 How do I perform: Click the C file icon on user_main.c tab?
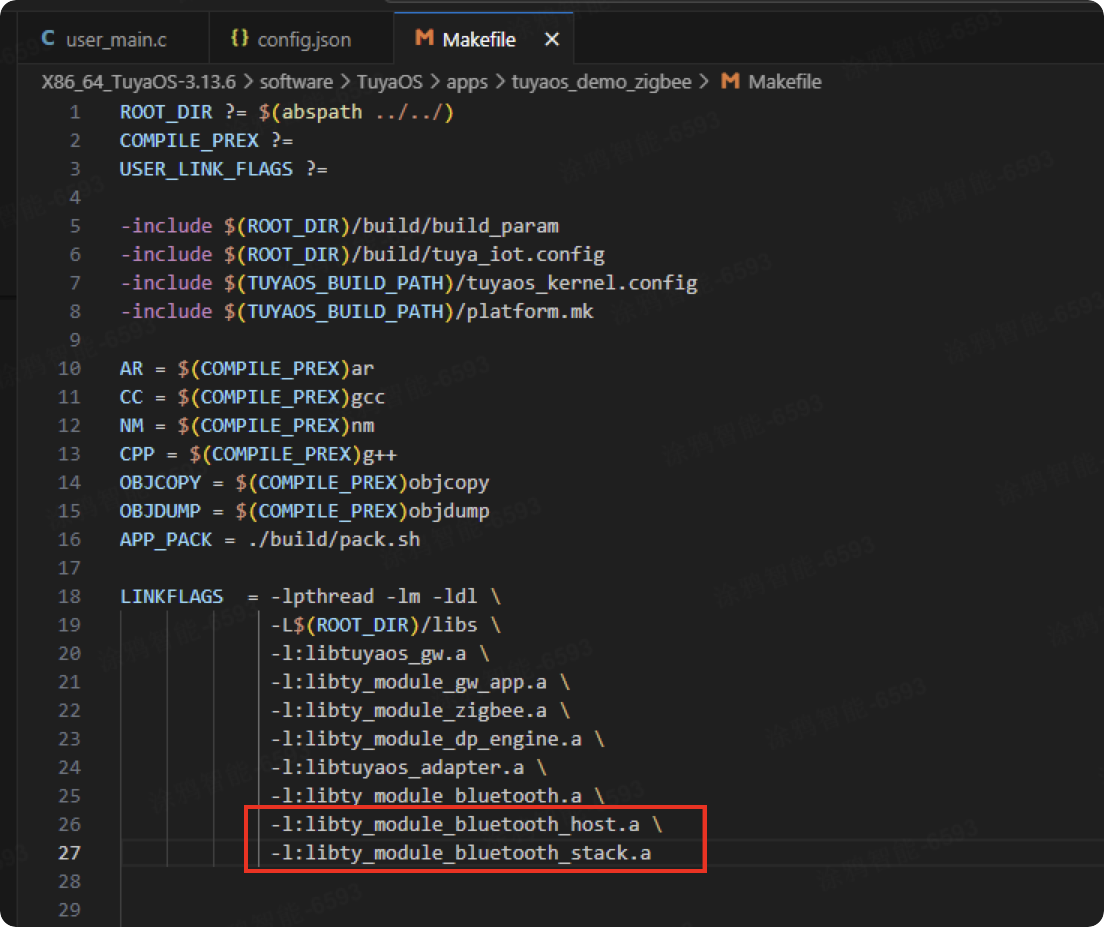coord(48,38)
